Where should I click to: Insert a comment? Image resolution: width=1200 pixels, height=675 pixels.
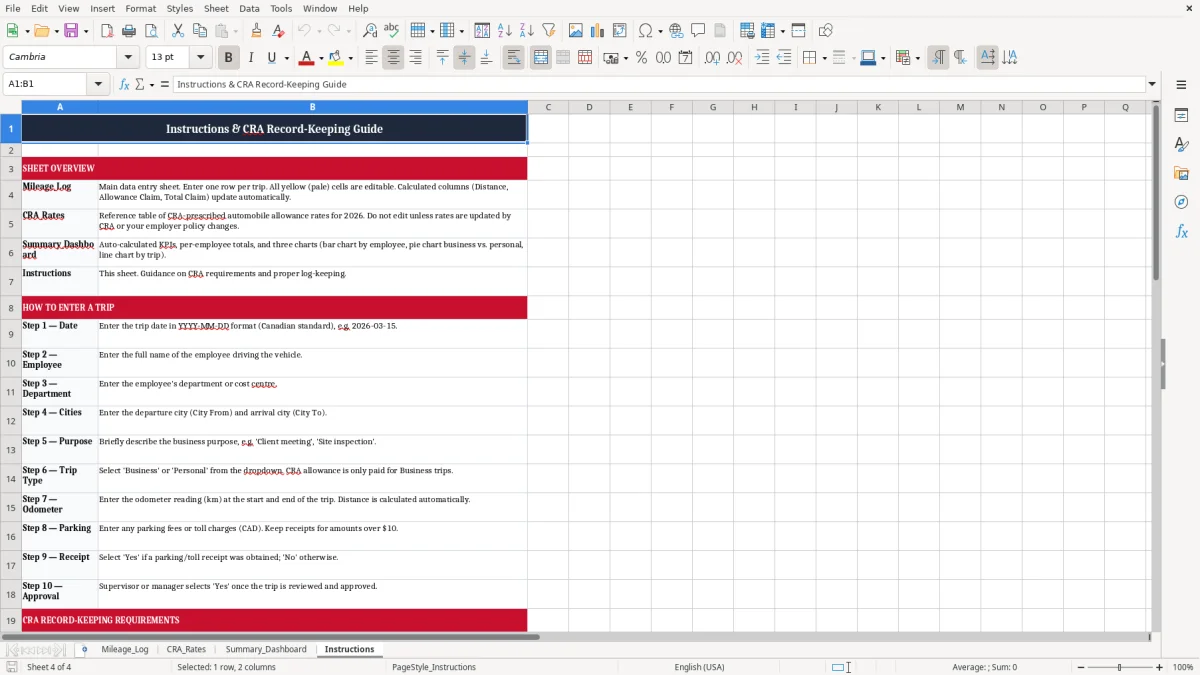(x=698, y=31)
